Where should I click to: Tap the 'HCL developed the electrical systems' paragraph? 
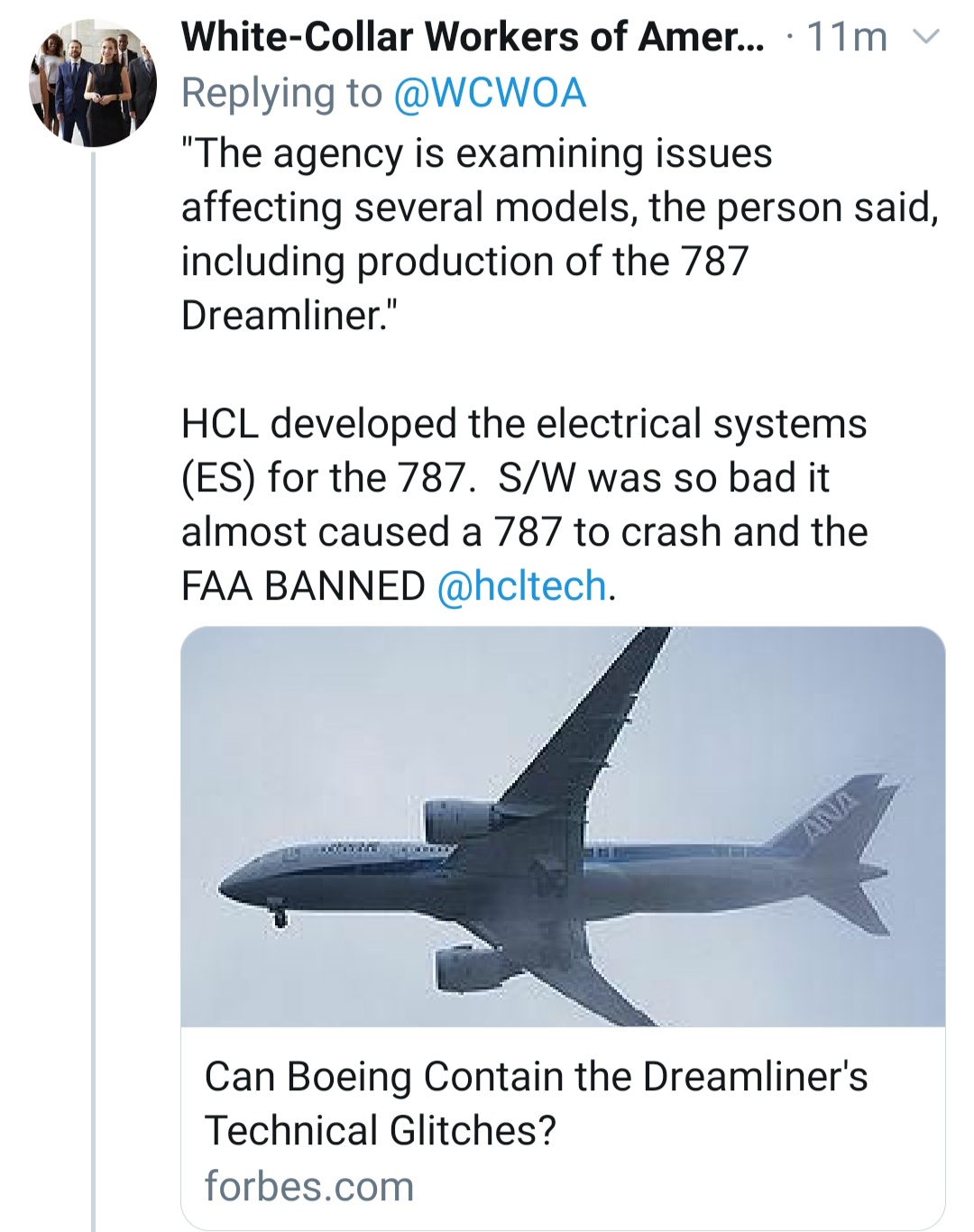[x=524, y=424]
